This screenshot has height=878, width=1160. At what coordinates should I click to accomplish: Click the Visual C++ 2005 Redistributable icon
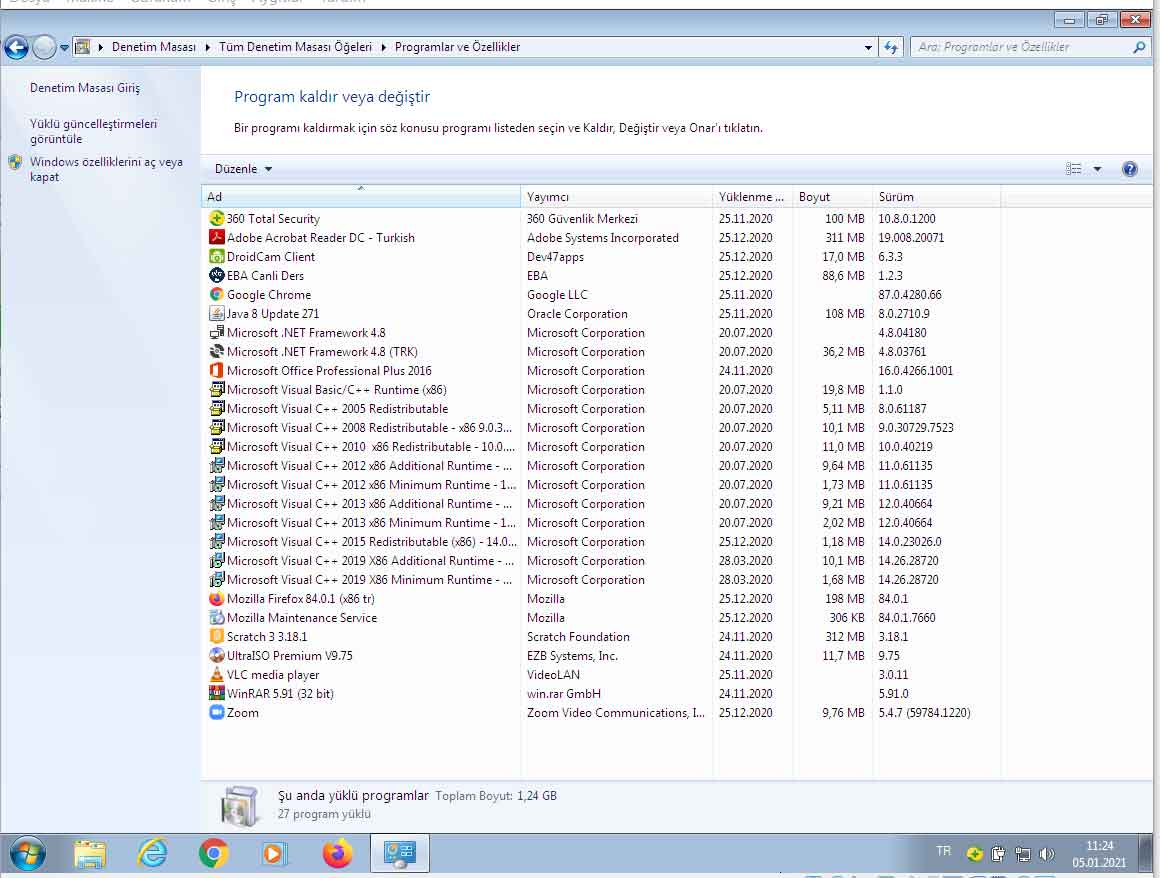pyautogui.click(x=217, y=408)
